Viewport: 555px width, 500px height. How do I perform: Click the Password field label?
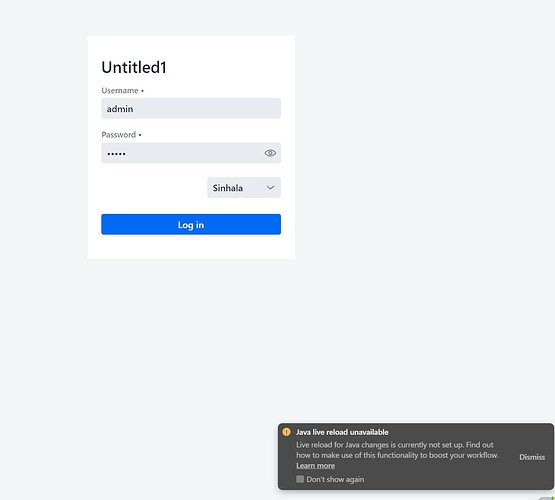(119, 134)
